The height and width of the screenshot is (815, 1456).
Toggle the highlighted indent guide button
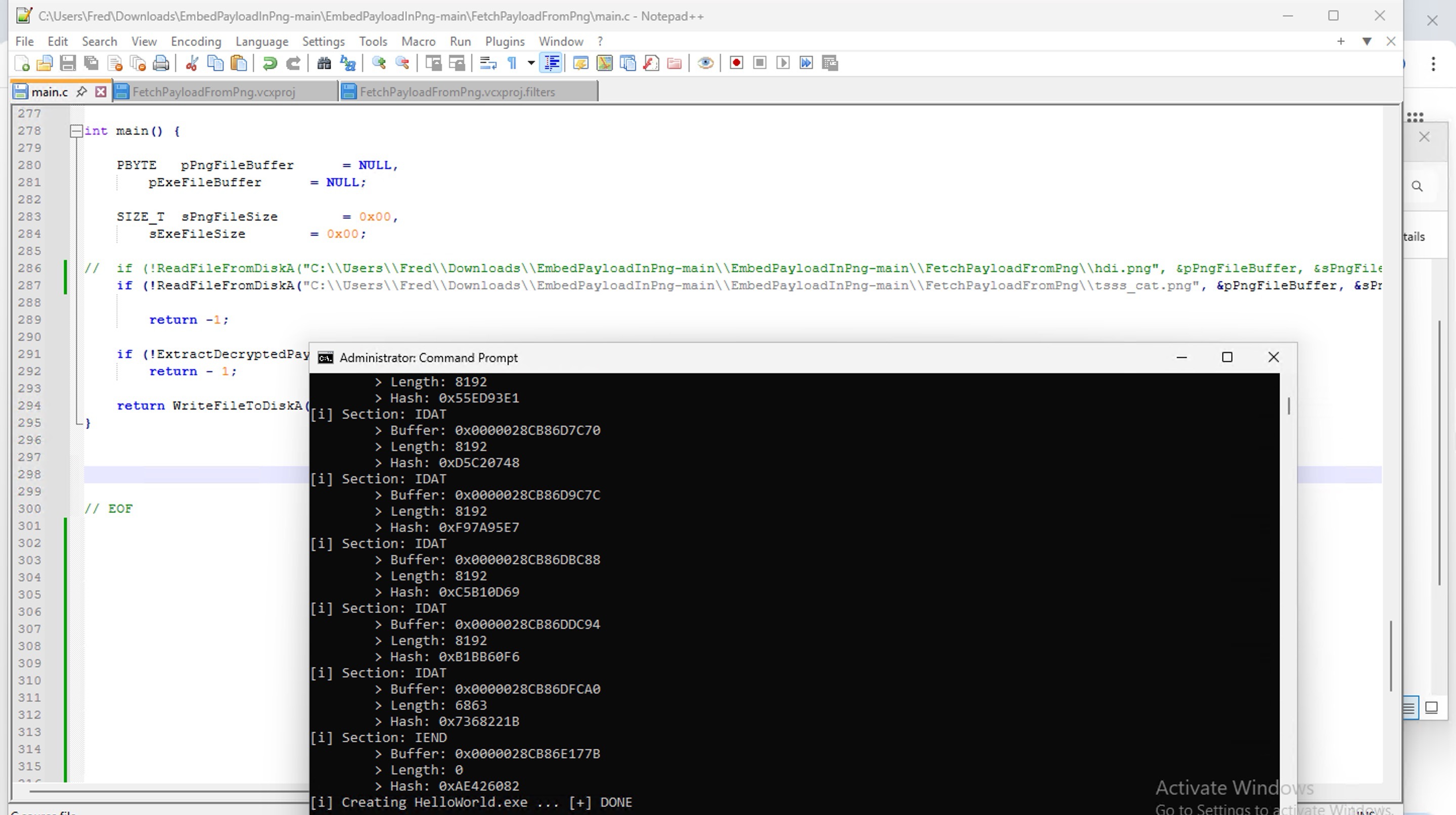pos(551,63)
